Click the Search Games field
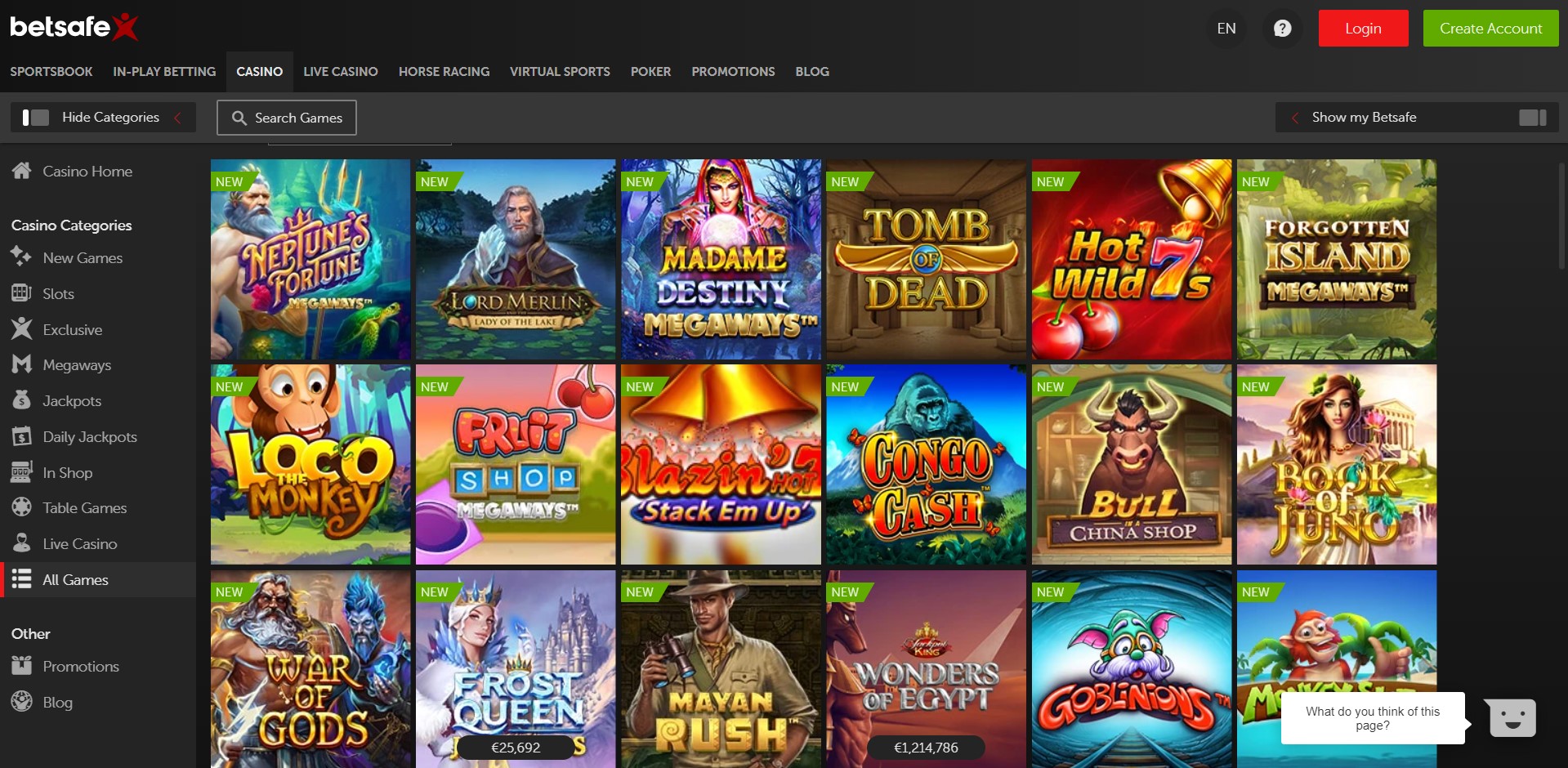1568x768 pixels. [287, 118]
